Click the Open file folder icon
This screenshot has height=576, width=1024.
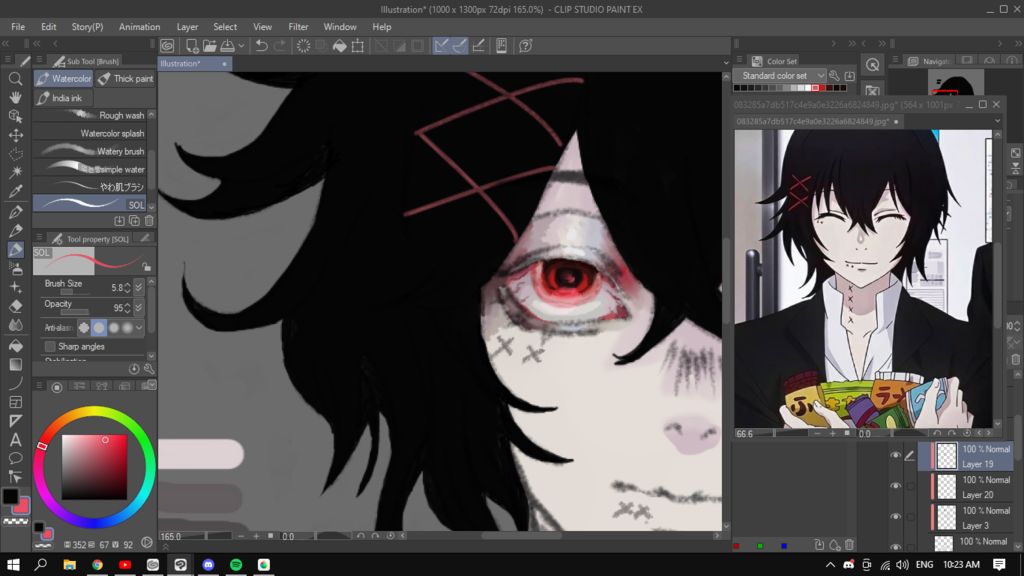[210, 46]
